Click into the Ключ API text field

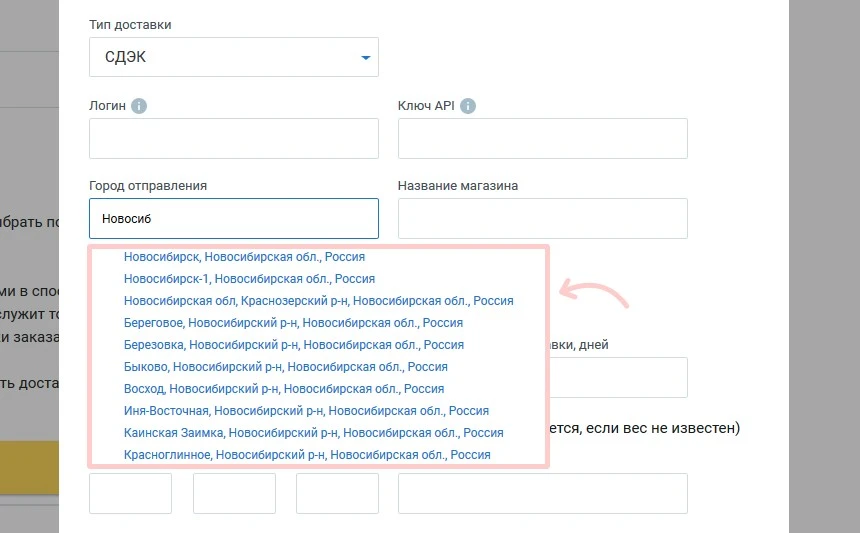pyautogui.click(x=542, y=138)
